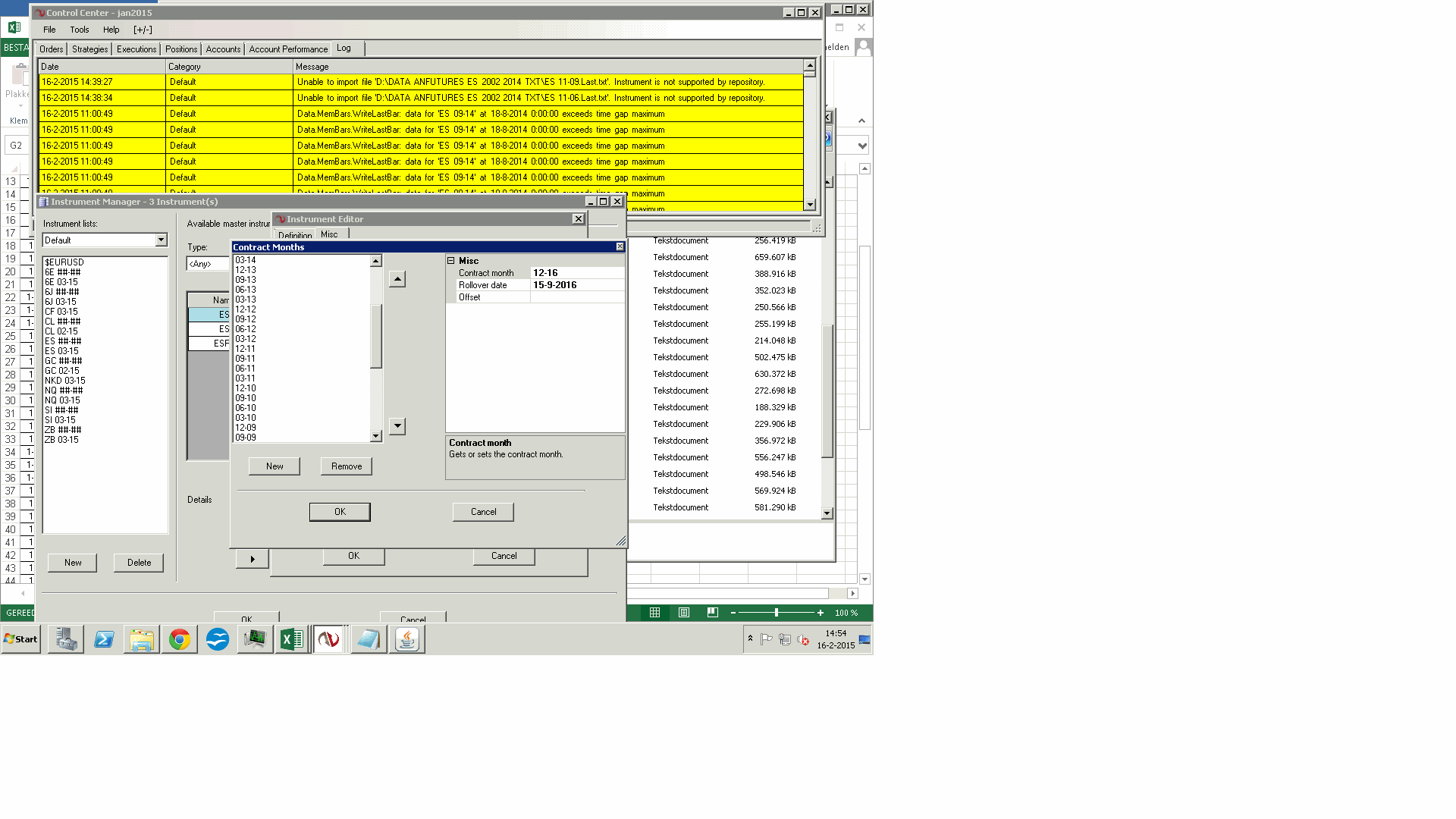Switch Excel to Page Layout view
Screen dimensions: 1456x819
(x=684, y=613)
